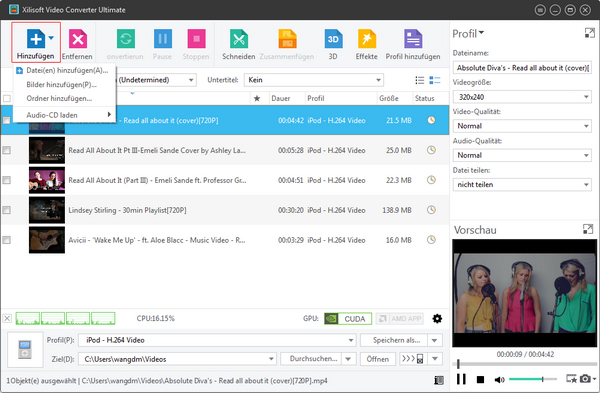This screenshot has width=600, height=393.
Task: Choose Bilder hinzufügen(P)... menu entry
Action: 64,85
